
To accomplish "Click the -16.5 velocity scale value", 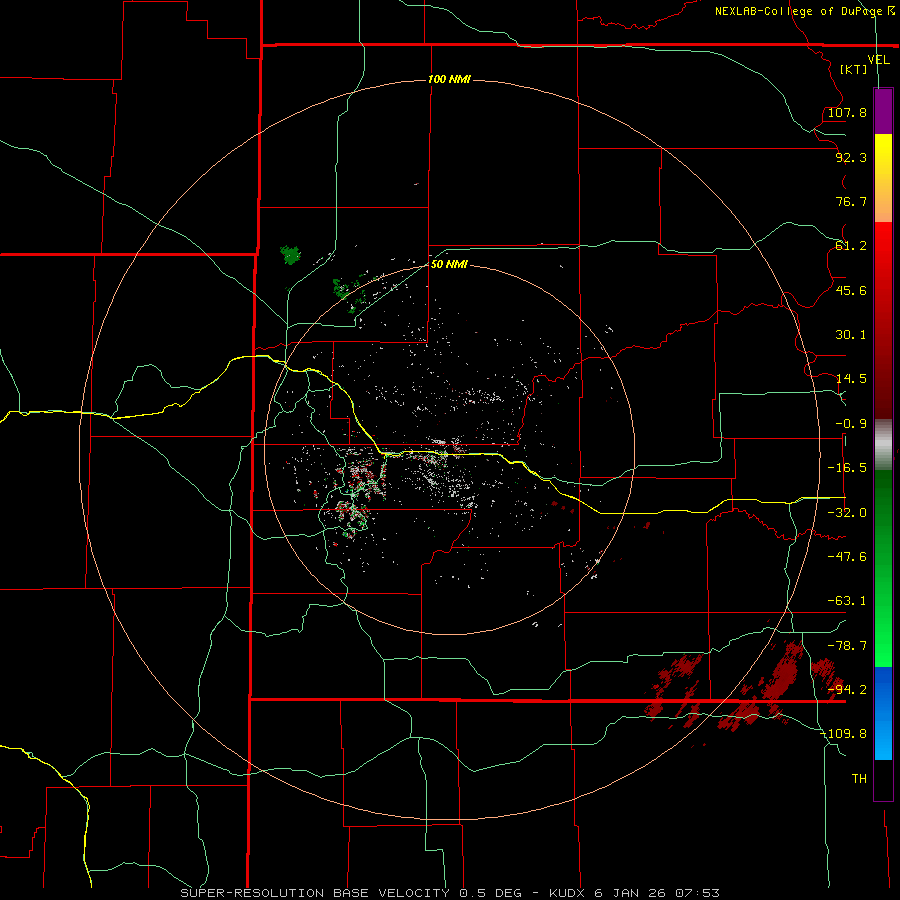I will (x=847, y=468).
